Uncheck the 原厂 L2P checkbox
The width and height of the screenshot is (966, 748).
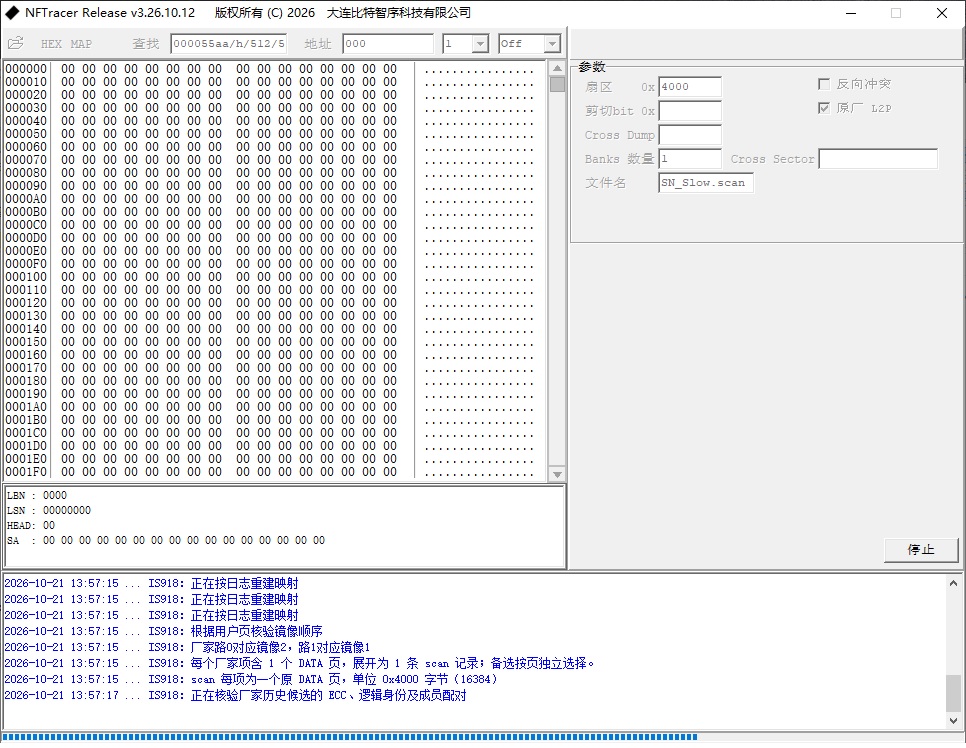click(x=824, y=108)
